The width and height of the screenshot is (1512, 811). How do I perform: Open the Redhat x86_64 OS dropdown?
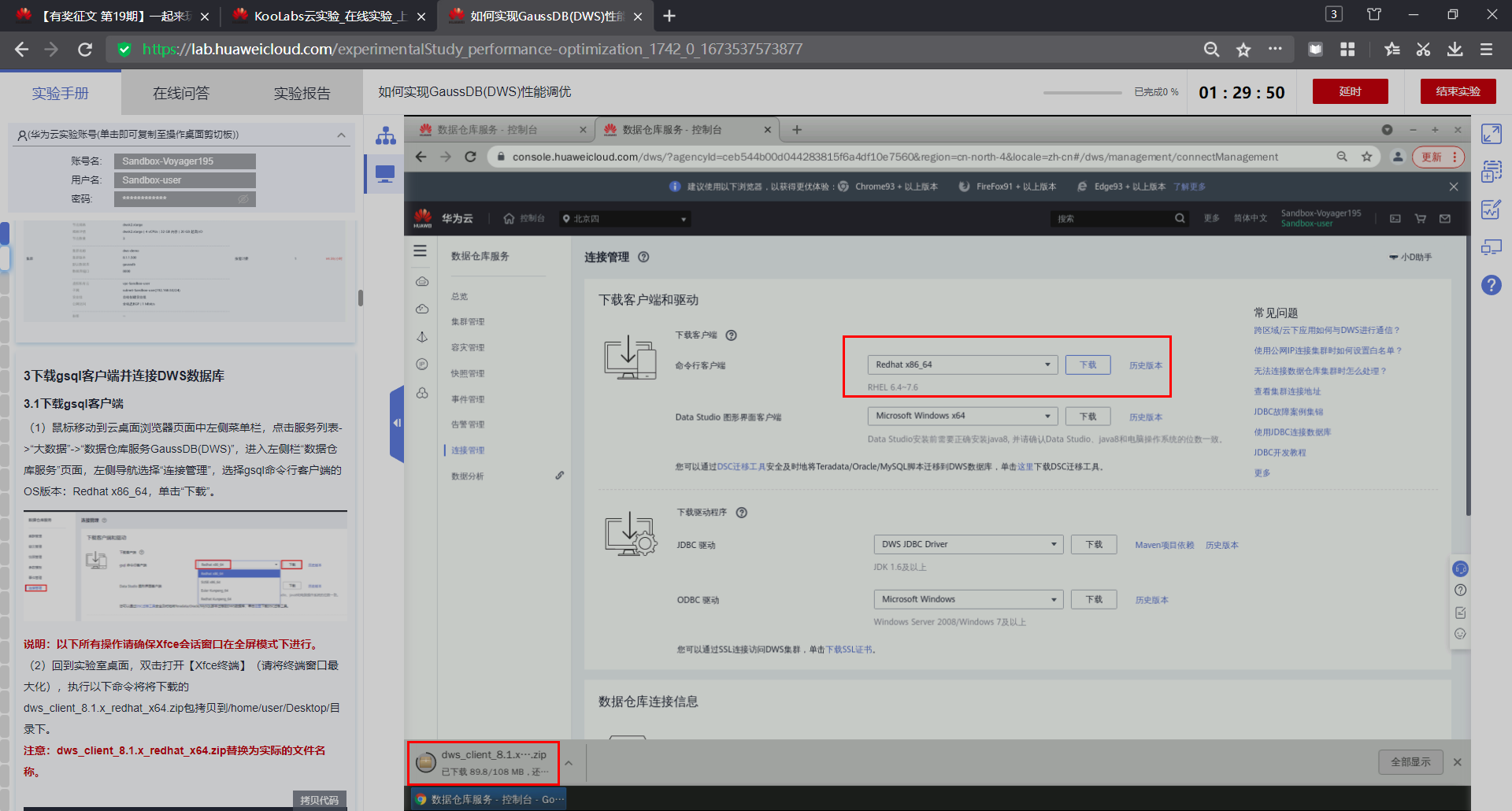tap(962, 365)
